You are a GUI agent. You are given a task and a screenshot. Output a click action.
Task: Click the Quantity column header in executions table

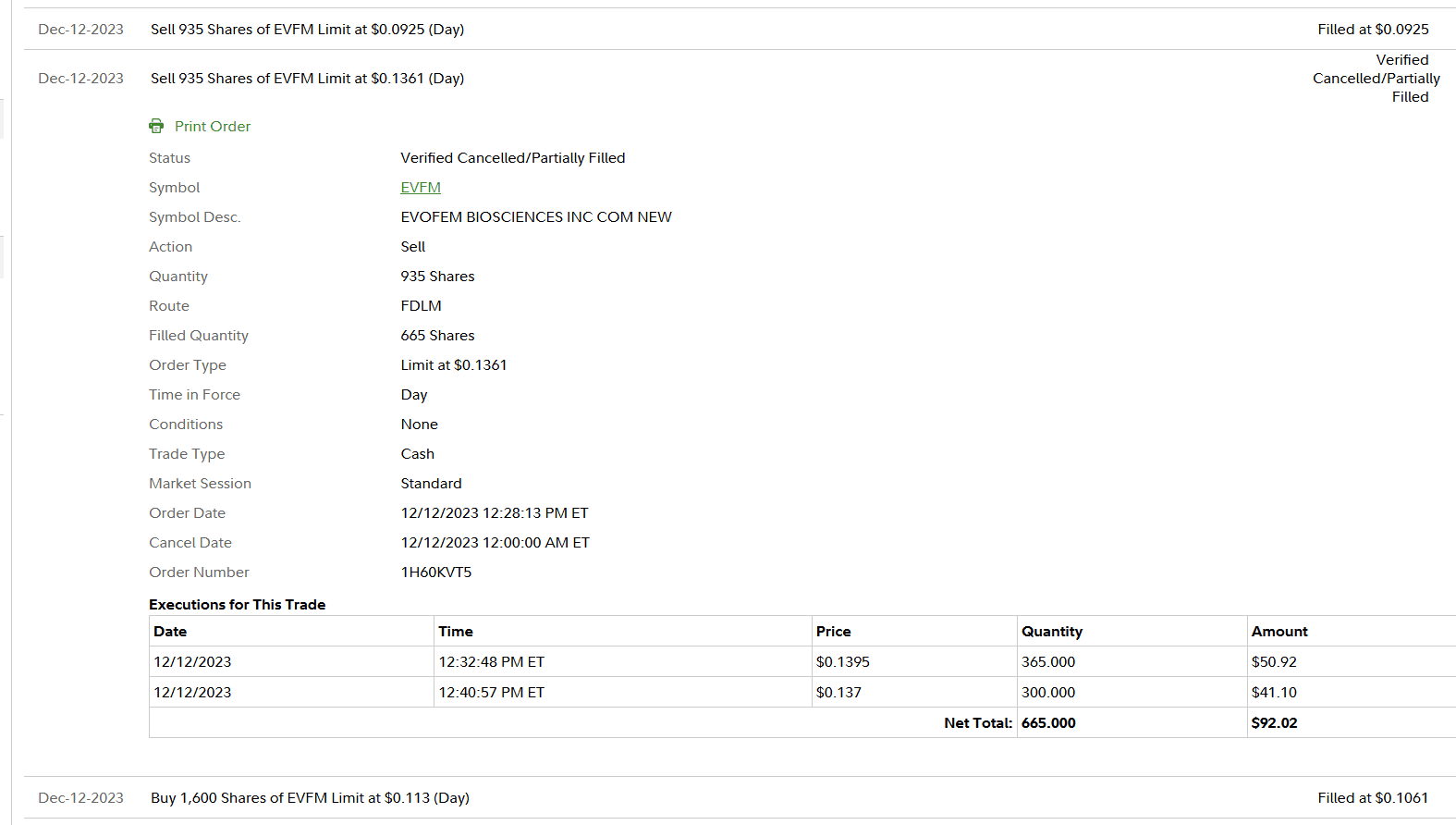[x=1051, y=631]
